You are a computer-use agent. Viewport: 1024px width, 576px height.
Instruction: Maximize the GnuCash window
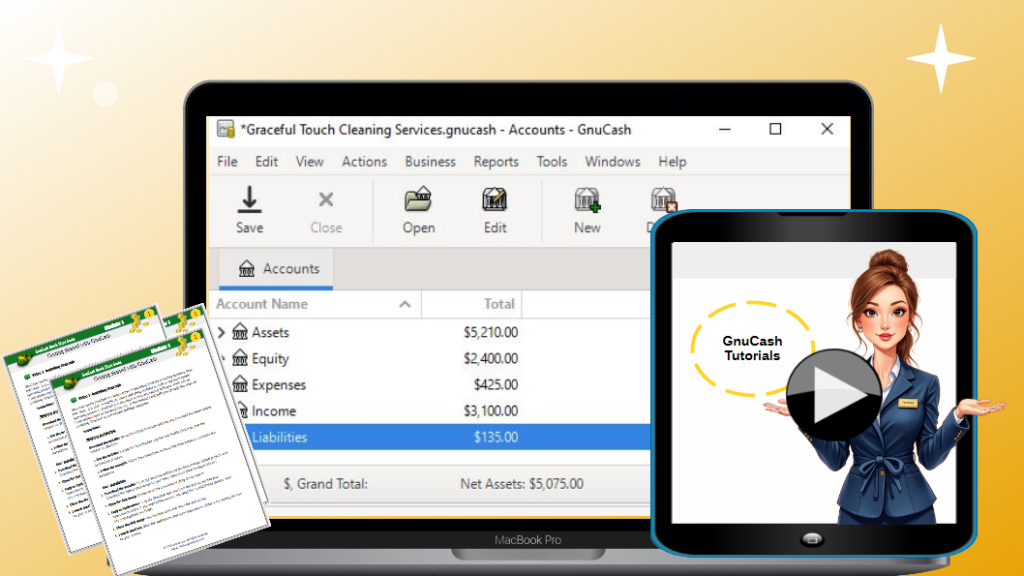tap(775, 129)
